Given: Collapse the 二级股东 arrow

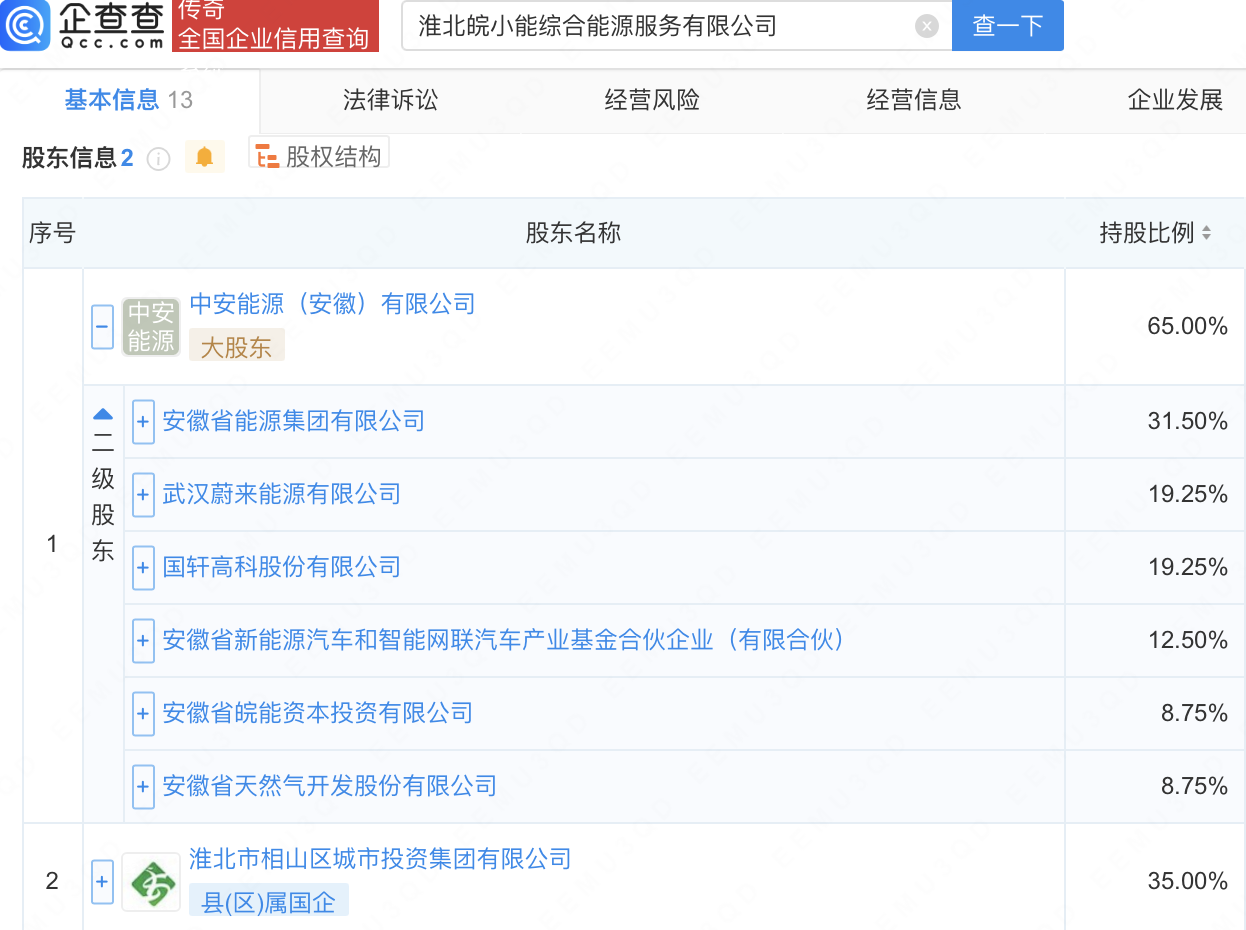Looking at the screenshot, I should pos(103,413).
